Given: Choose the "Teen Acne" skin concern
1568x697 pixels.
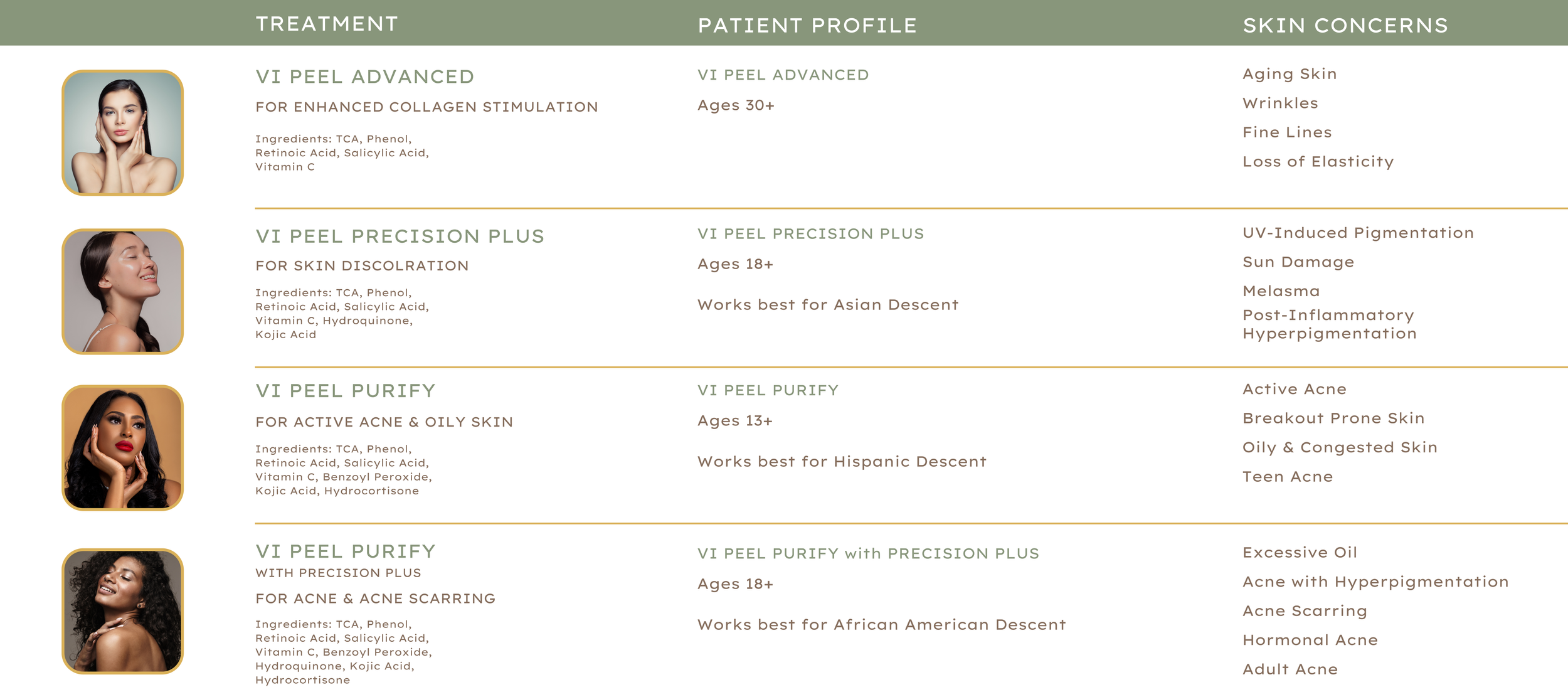Looking at the screenshot, I should [x=1288, y=477].
